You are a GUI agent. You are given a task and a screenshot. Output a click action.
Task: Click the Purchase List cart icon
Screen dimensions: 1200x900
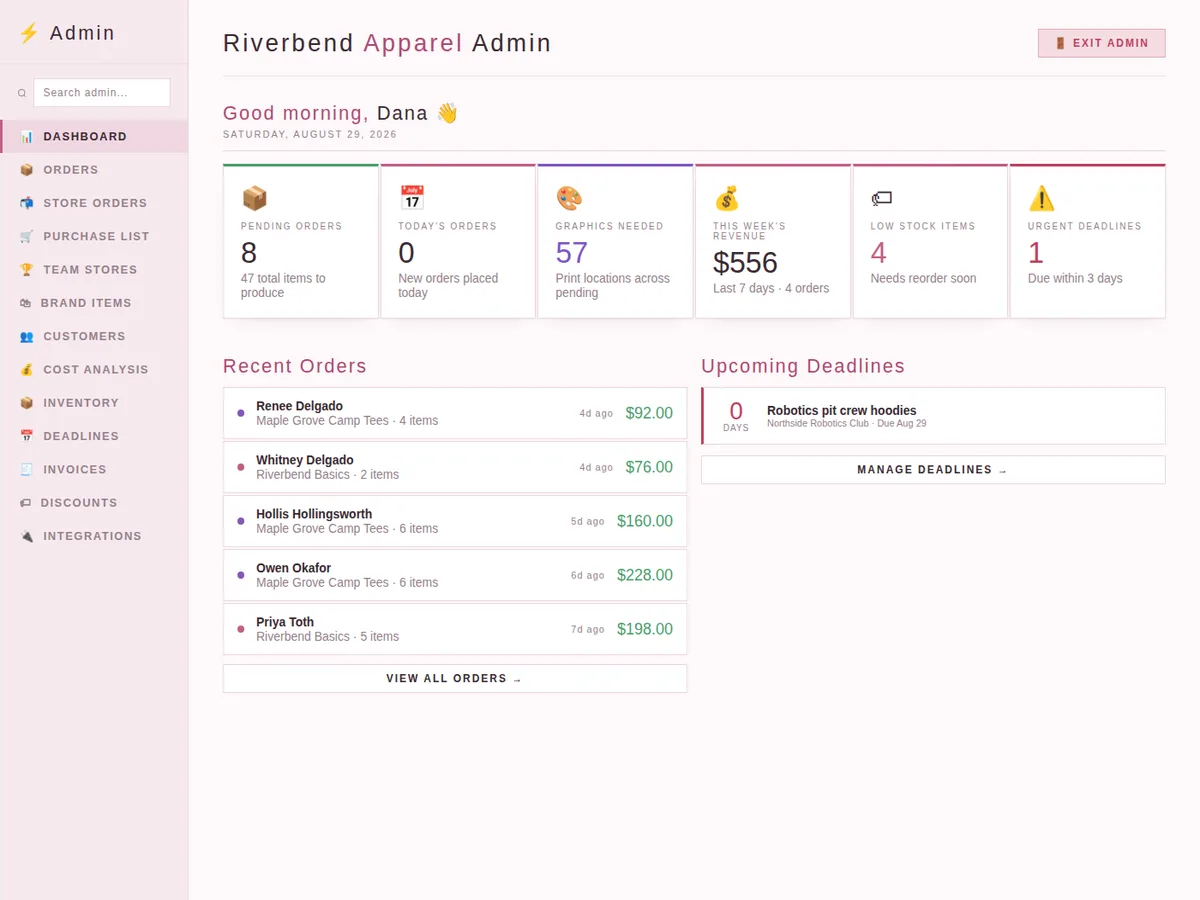(27, 236)
